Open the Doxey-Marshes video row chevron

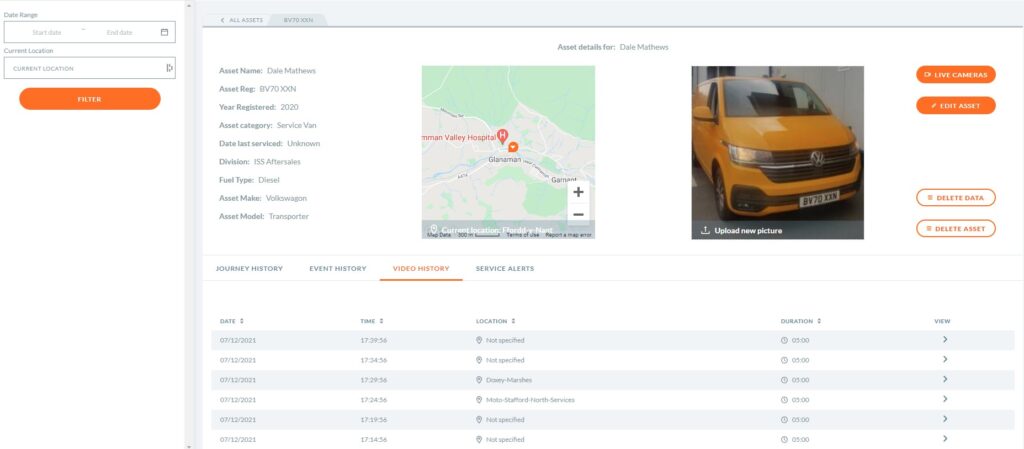(944, 379)
